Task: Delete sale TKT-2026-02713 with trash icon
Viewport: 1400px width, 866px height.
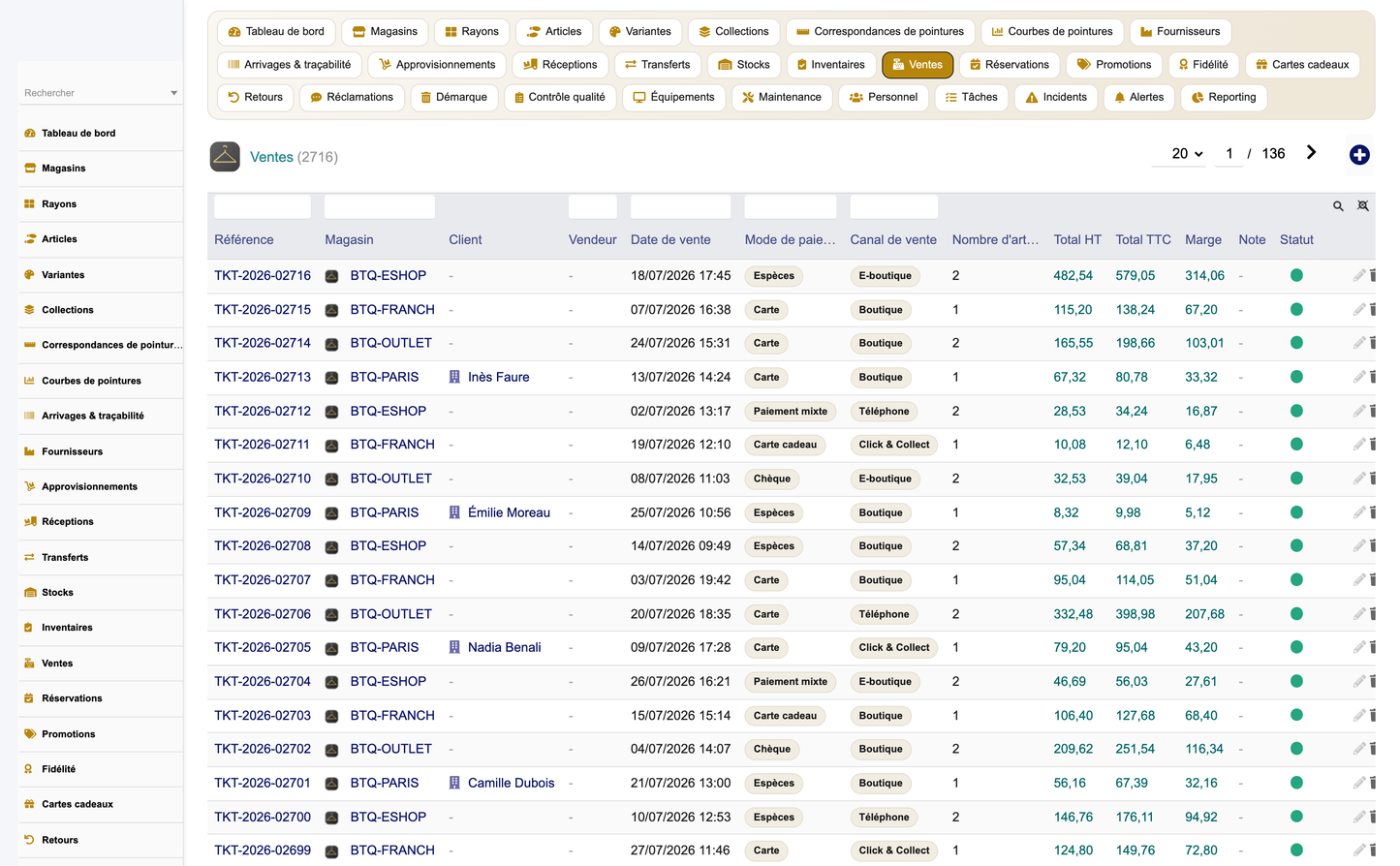Action: tap(1373, 377)
